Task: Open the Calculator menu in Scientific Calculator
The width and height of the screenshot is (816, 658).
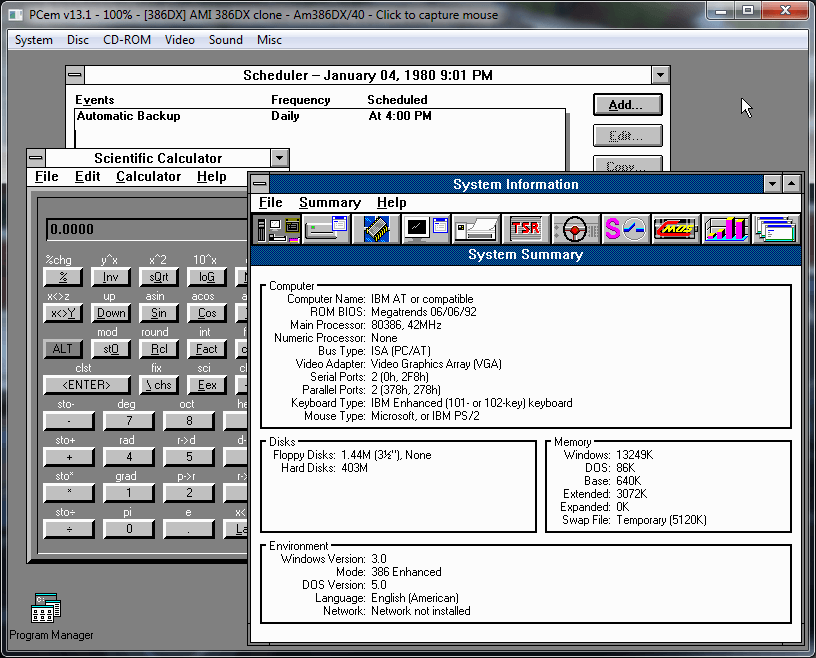Action: coord(148,176)
